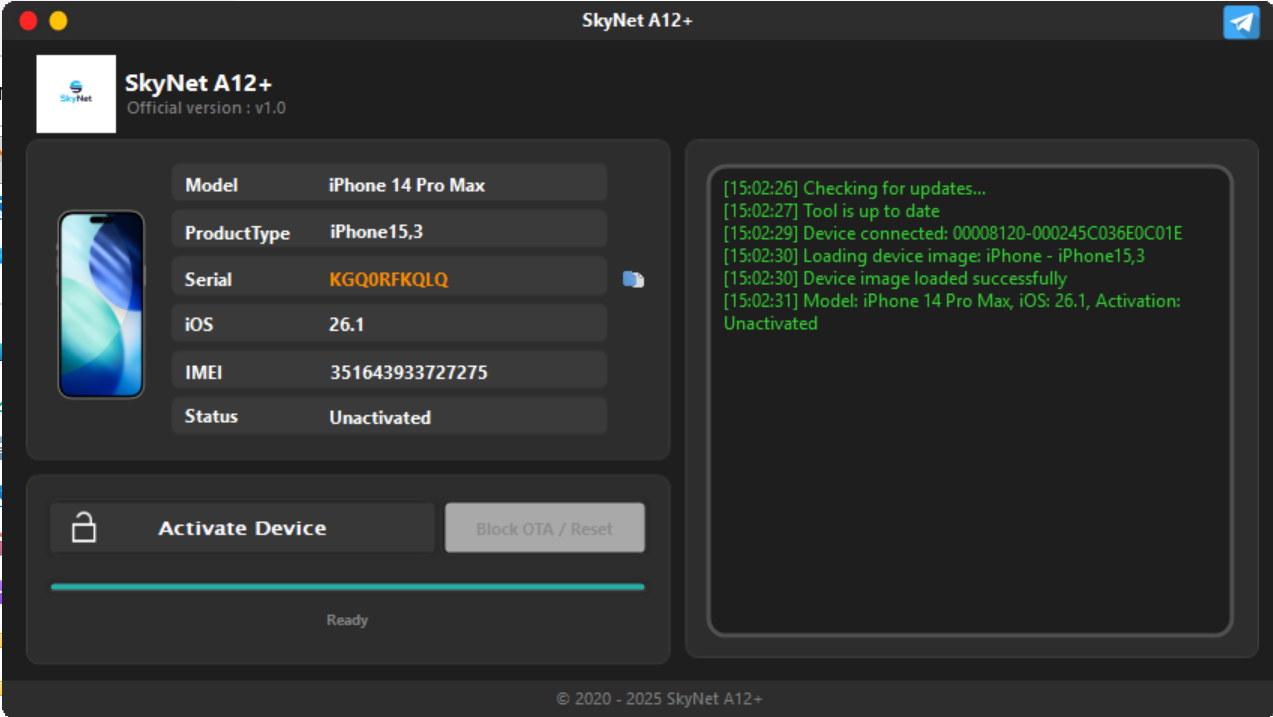Open the Telegram channel icon

[1241, 22]
